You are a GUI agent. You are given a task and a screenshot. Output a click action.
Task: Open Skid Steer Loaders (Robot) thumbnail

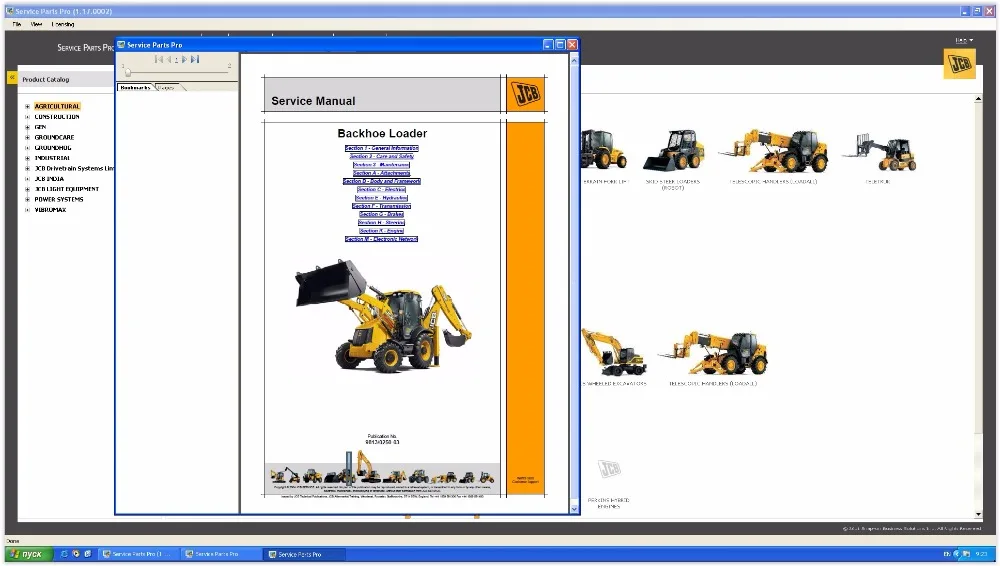(x=673, y=152)
